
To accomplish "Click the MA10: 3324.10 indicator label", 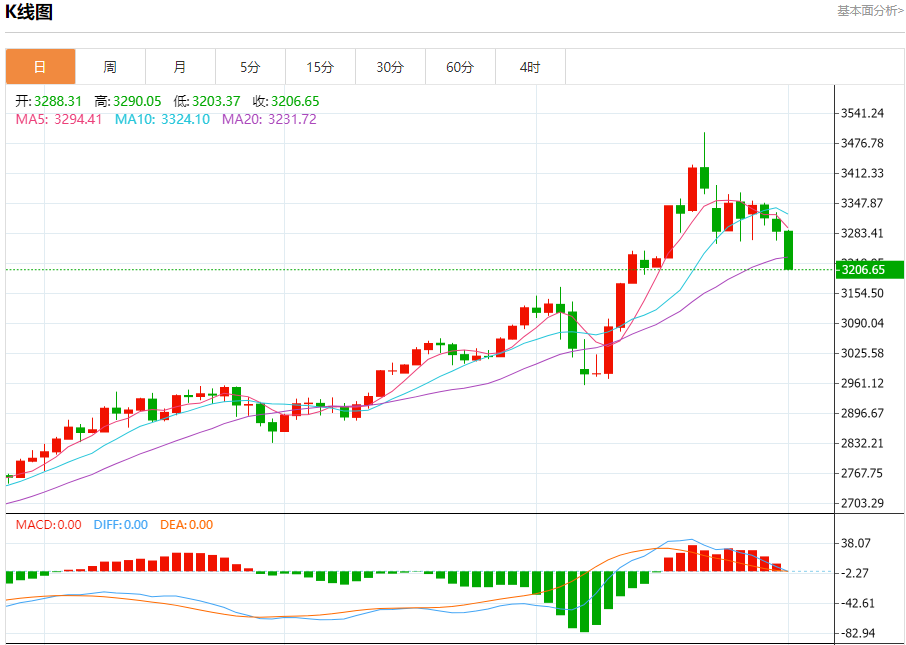I will pos(162,119).
